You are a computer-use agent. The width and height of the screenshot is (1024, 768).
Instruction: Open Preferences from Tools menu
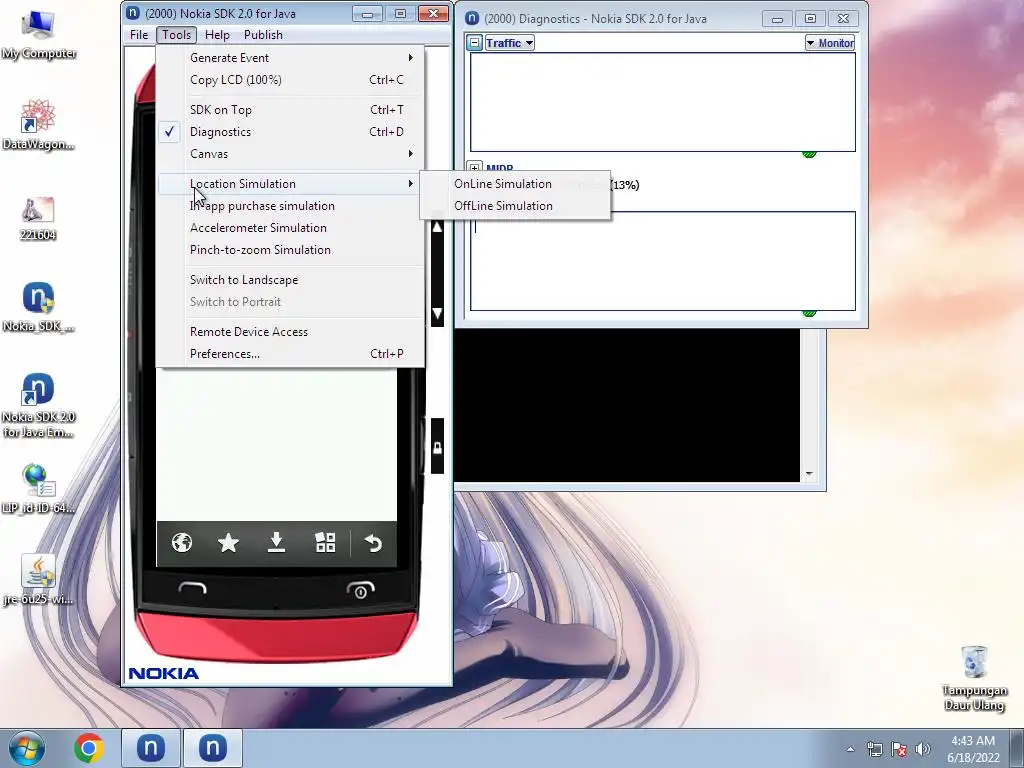(291, 354)
